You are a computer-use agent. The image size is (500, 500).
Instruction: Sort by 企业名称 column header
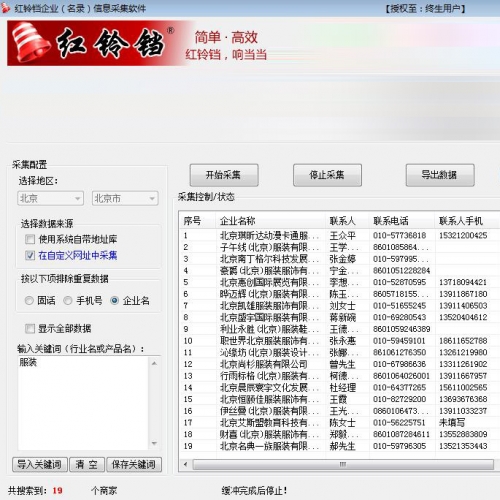coord(270,221)
